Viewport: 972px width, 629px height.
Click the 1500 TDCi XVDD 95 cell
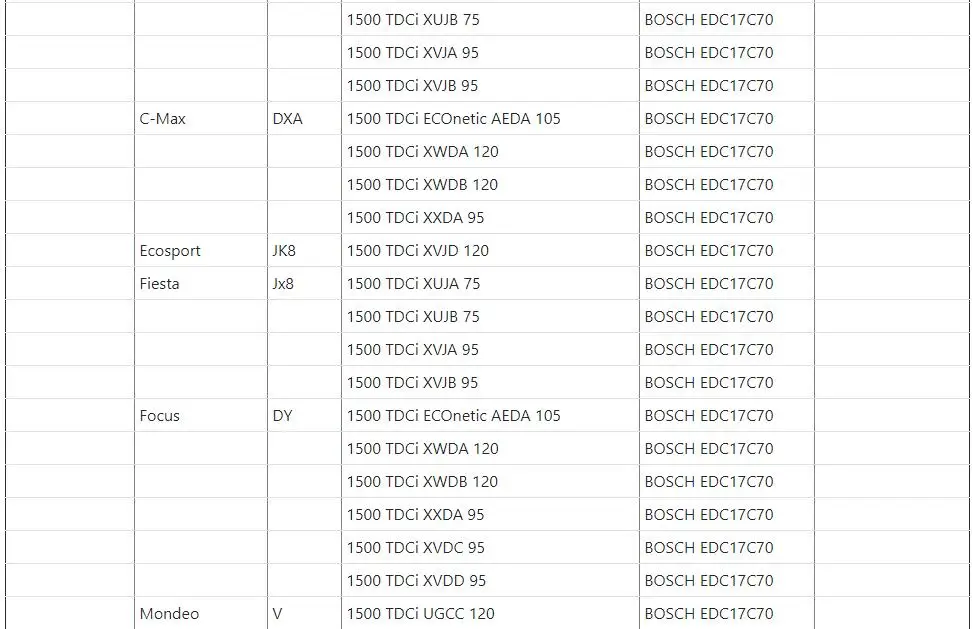pyautogui.click(x=490, y=580)
